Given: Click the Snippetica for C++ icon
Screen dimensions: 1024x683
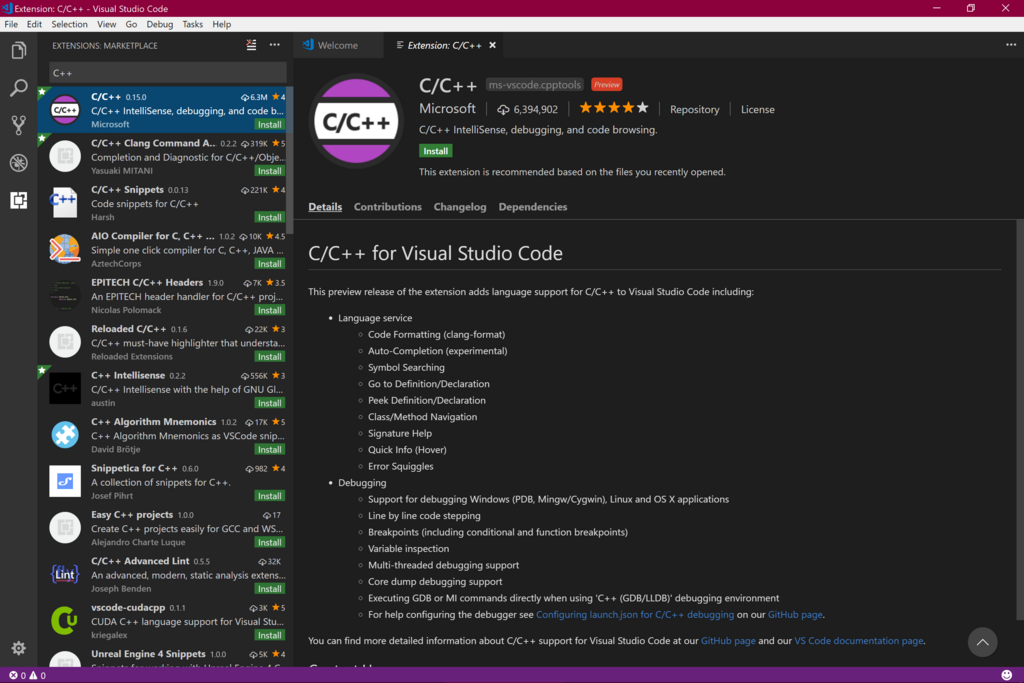Looking at the screenshot, I should click(x=65, y=481).
